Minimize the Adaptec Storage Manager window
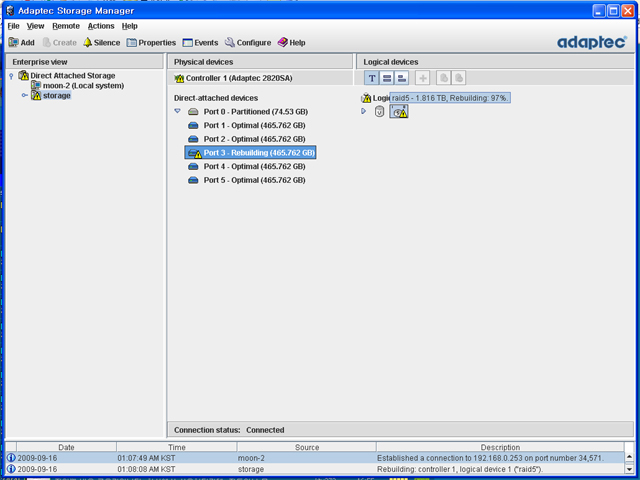640x480 pixels. pos(599,11)
